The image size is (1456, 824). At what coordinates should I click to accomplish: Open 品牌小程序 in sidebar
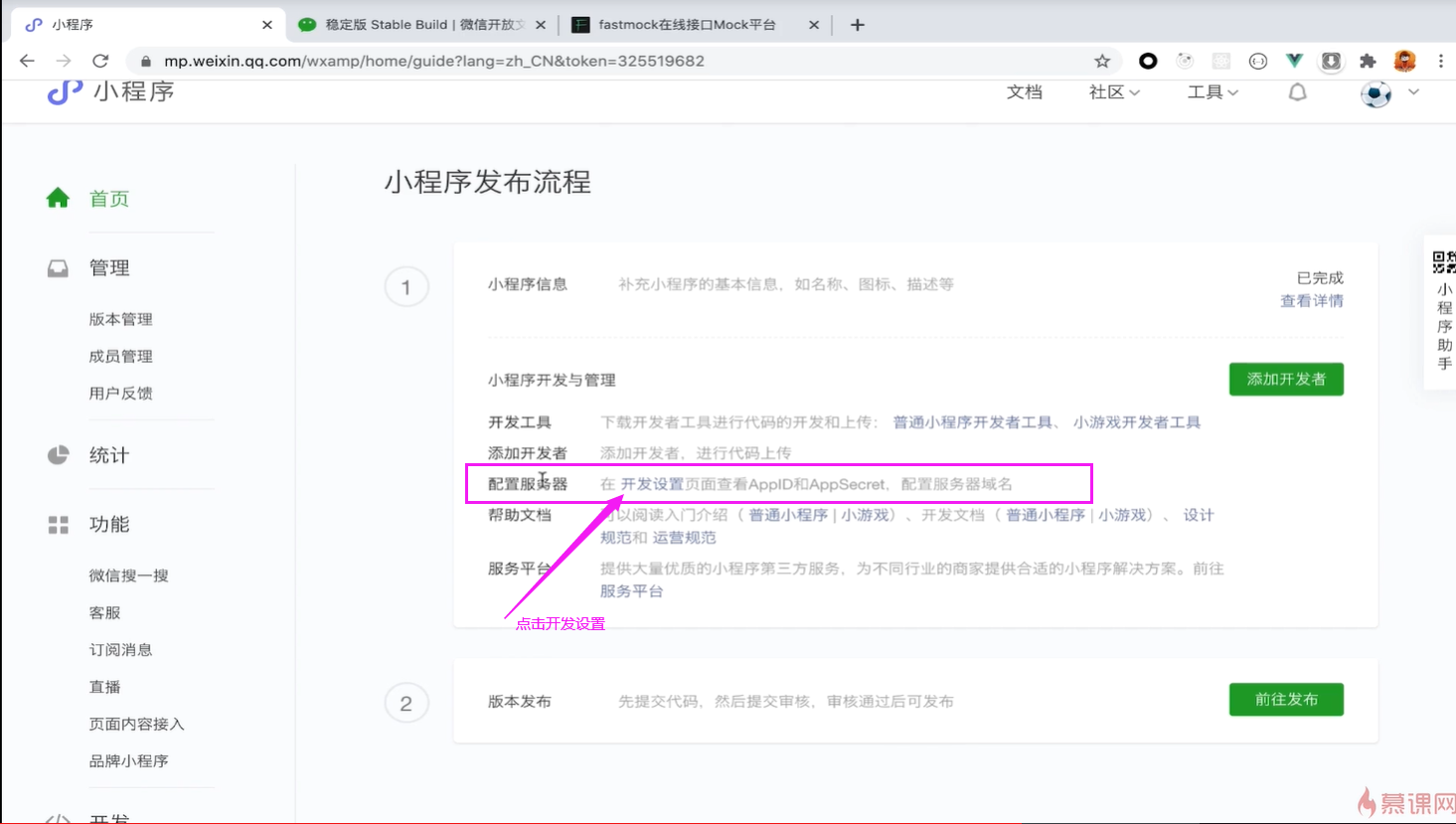point(128,760)
